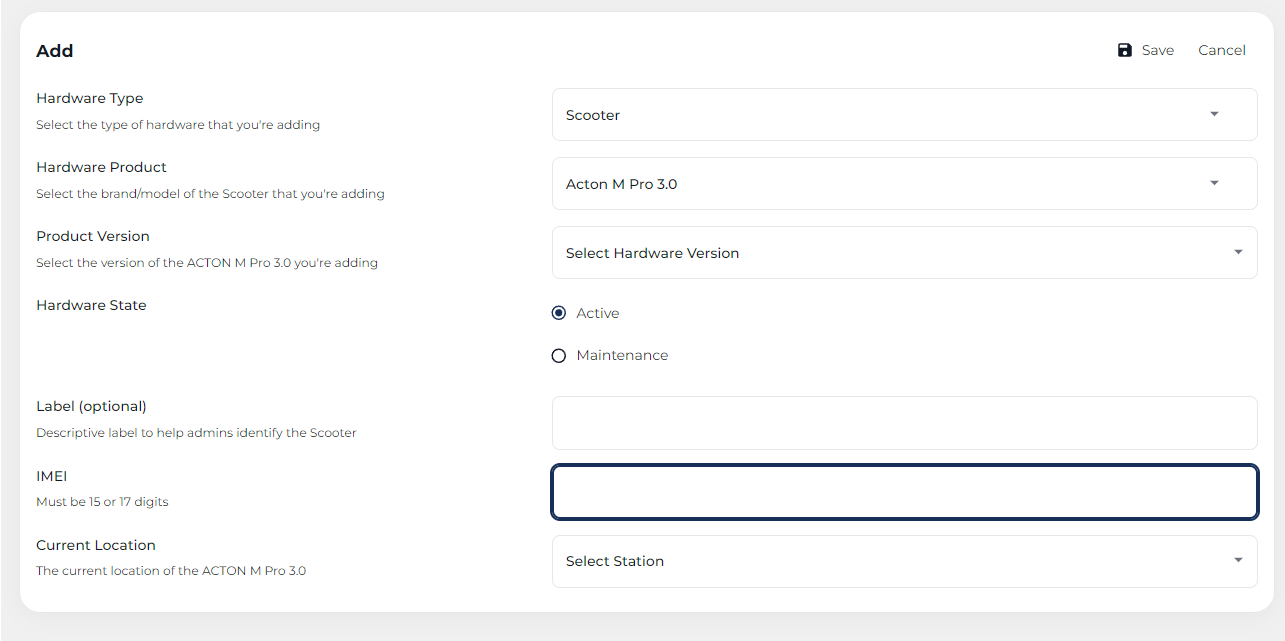Cancel adding the hardware
Viewport: 1285px width, 641px height.
coord(1221,50)
